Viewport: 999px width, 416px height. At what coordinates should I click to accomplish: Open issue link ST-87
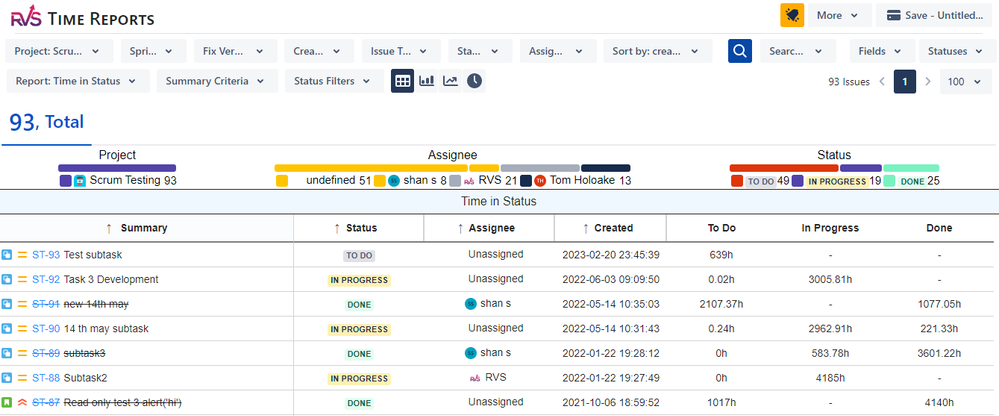click(x=46, y=403)
